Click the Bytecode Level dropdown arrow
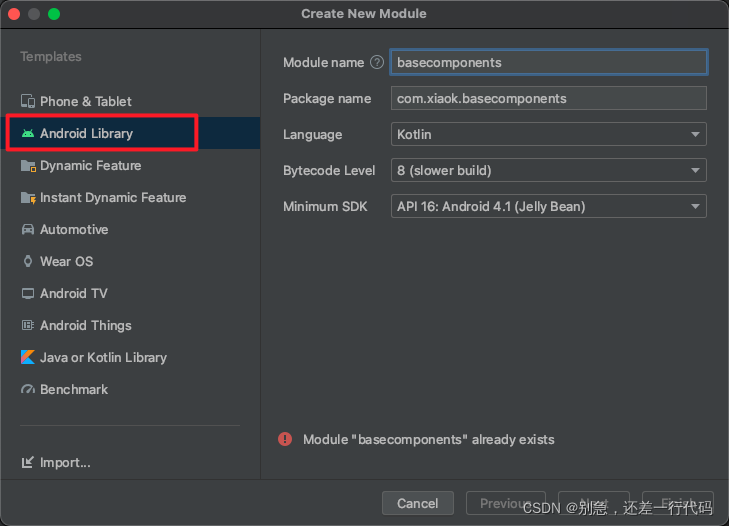The width and height of the screenshot is (729, 526). (695, 170)
